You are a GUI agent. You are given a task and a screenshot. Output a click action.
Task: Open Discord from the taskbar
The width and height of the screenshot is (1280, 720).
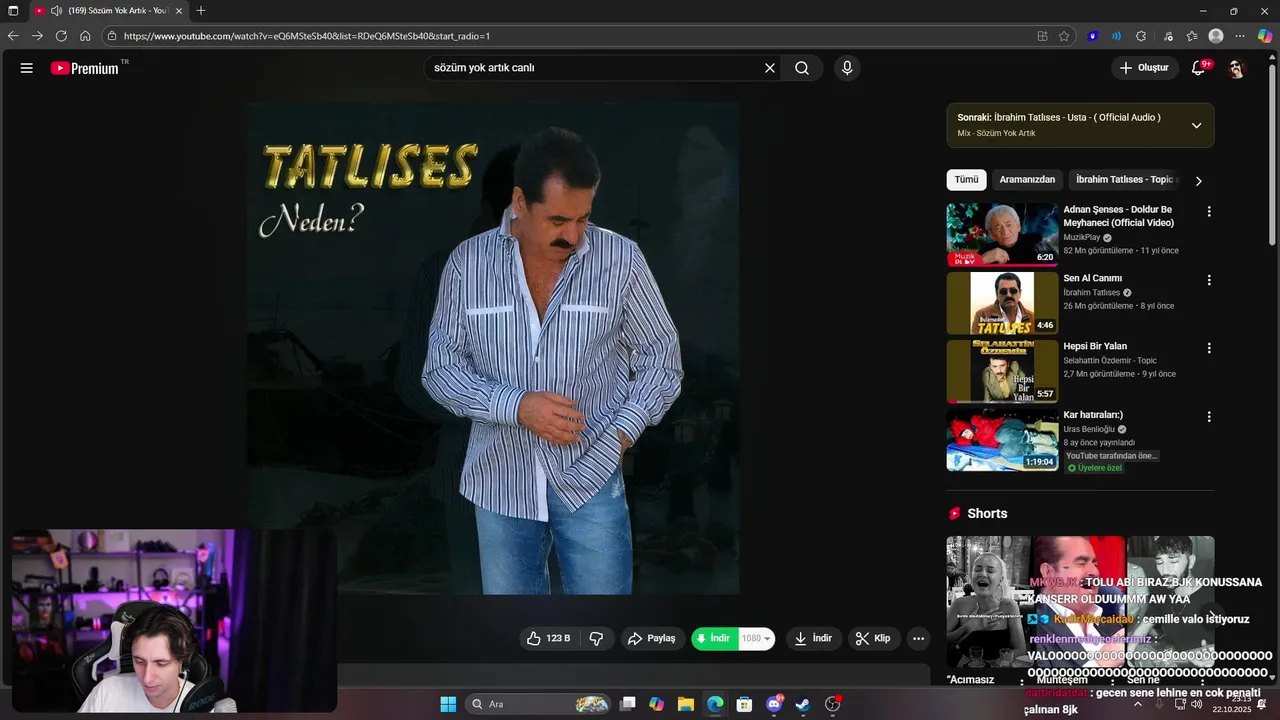(x=774, y=704)
